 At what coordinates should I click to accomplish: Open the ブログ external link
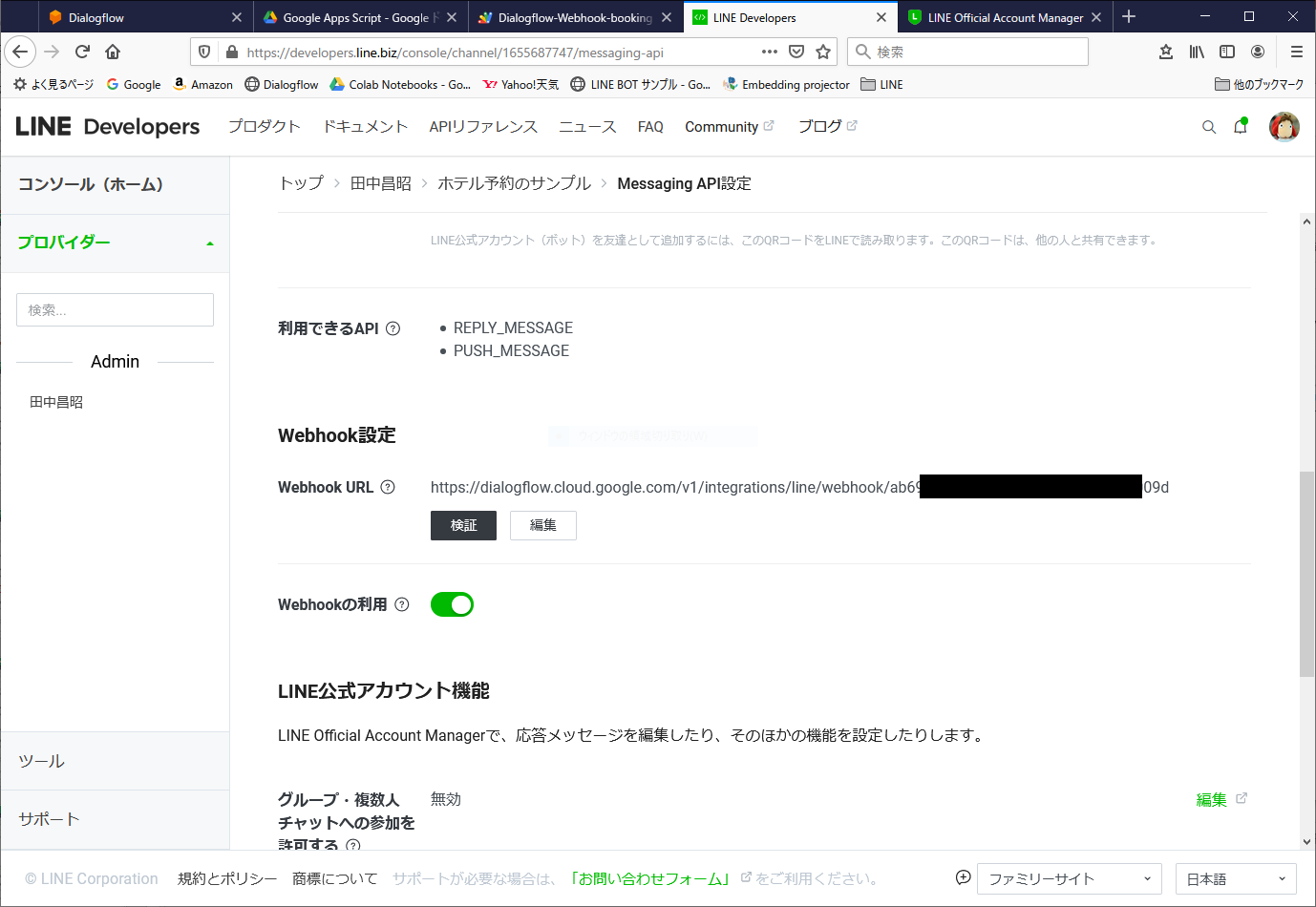(x=827, y=127)
